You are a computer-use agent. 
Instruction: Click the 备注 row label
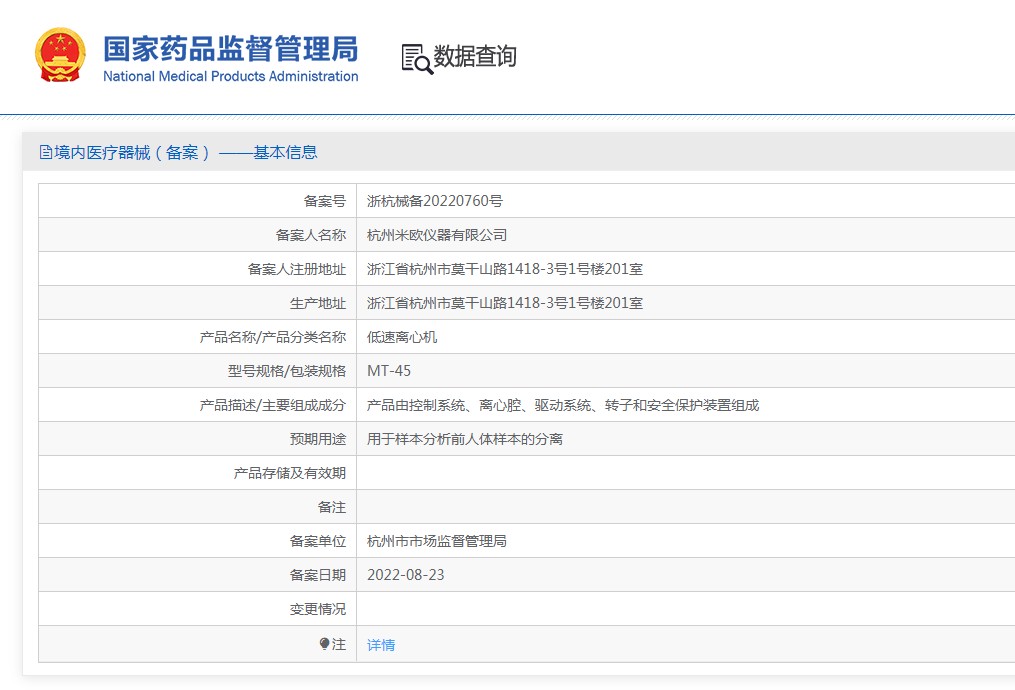click(x=332, y=507)
